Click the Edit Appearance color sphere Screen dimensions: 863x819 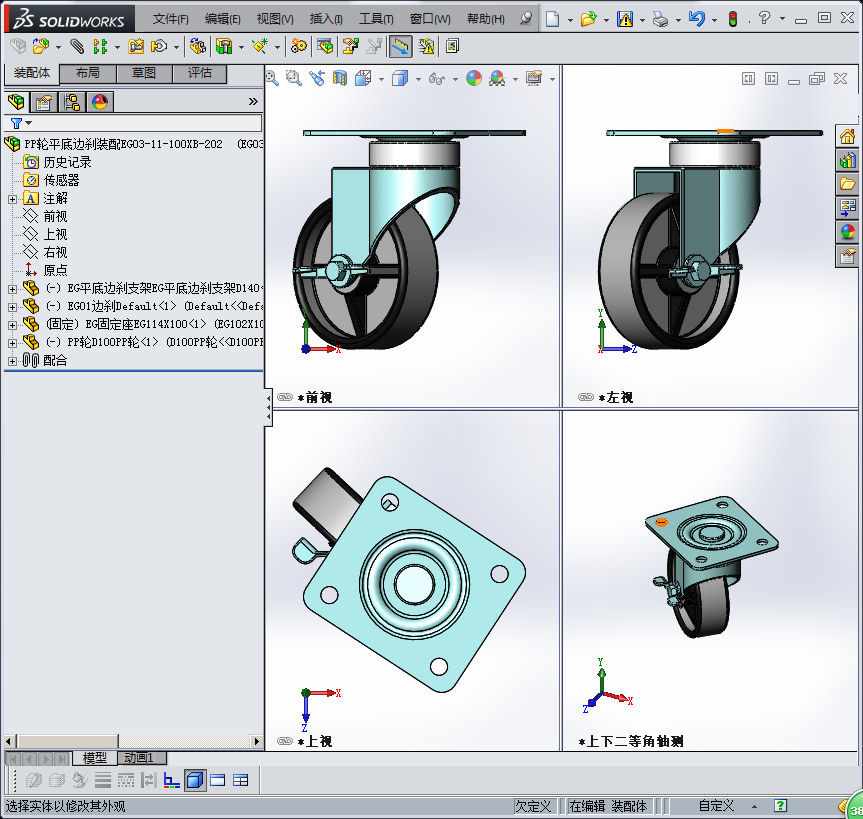point(474,79)
